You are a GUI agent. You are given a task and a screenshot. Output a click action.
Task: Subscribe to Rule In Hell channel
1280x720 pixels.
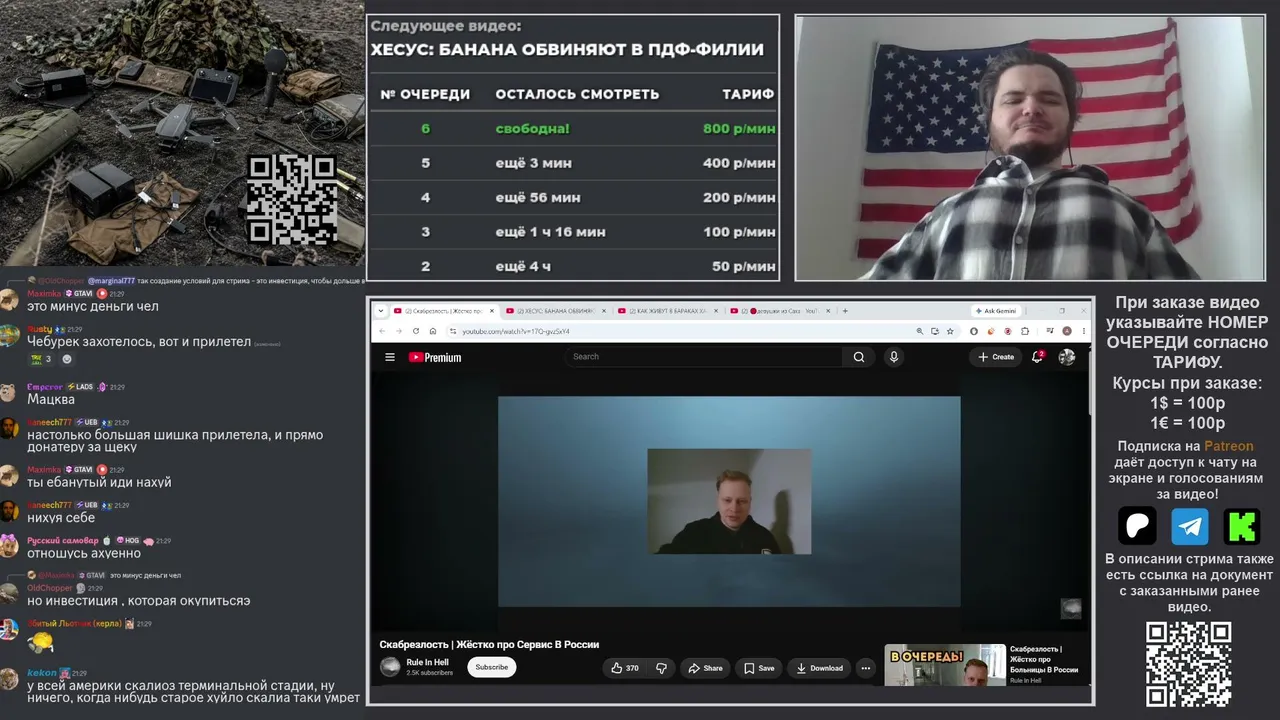coord(491,667)
